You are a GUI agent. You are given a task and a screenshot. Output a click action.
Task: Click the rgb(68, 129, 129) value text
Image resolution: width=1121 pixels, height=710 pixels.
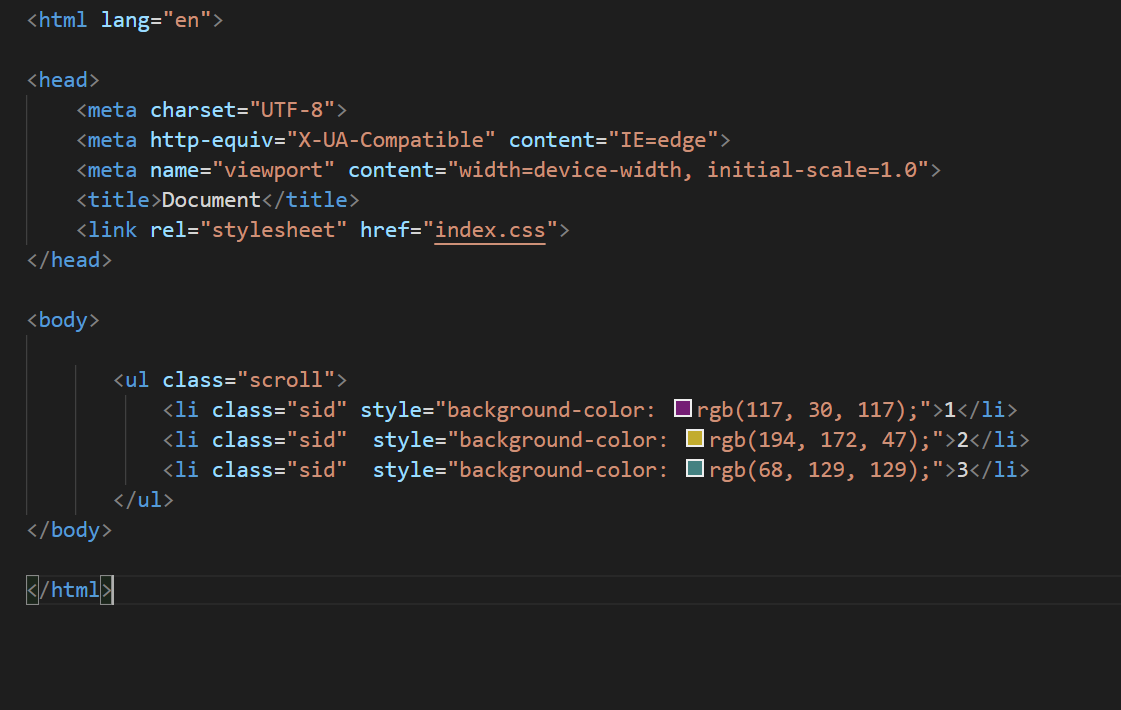pyautogui.click(x=819, y=470)
